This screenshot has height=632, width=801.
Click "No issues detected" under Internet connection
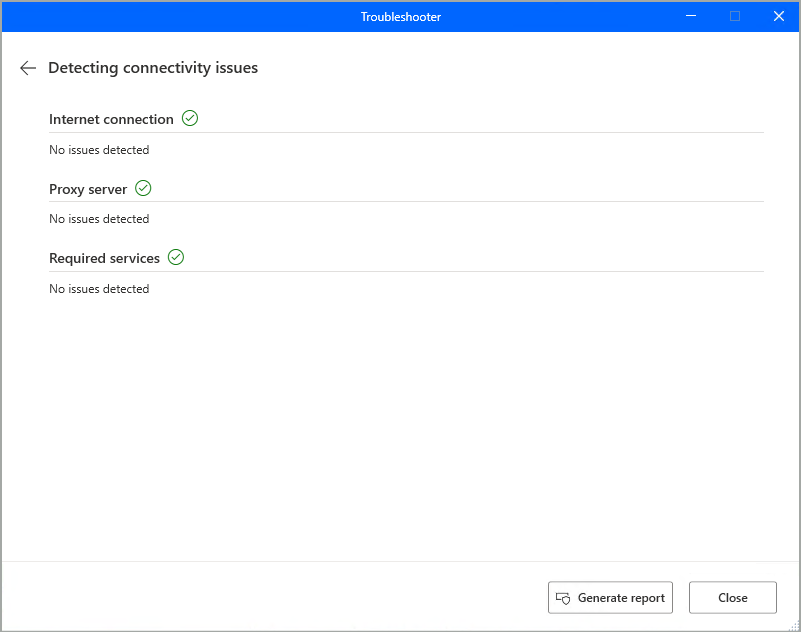point(99,150)
